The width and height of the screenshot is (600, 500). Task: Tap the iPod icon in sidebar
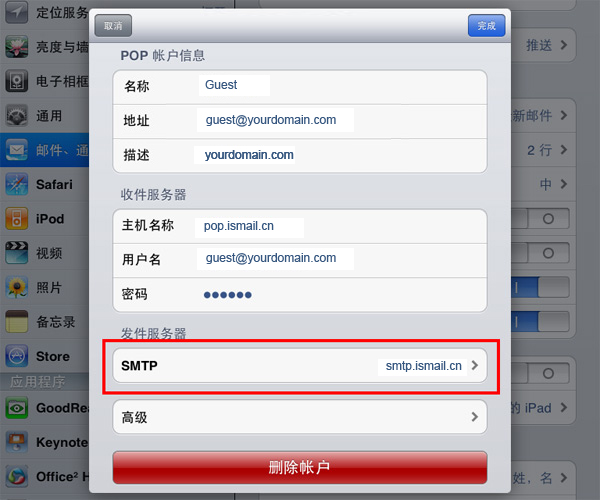tap(16, 218)
